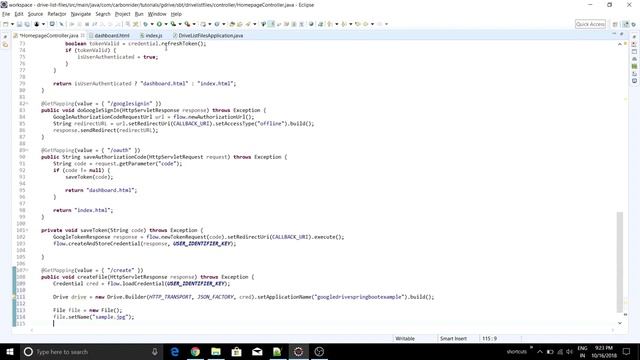Click the Open Perspective icon

click(615, 24)
